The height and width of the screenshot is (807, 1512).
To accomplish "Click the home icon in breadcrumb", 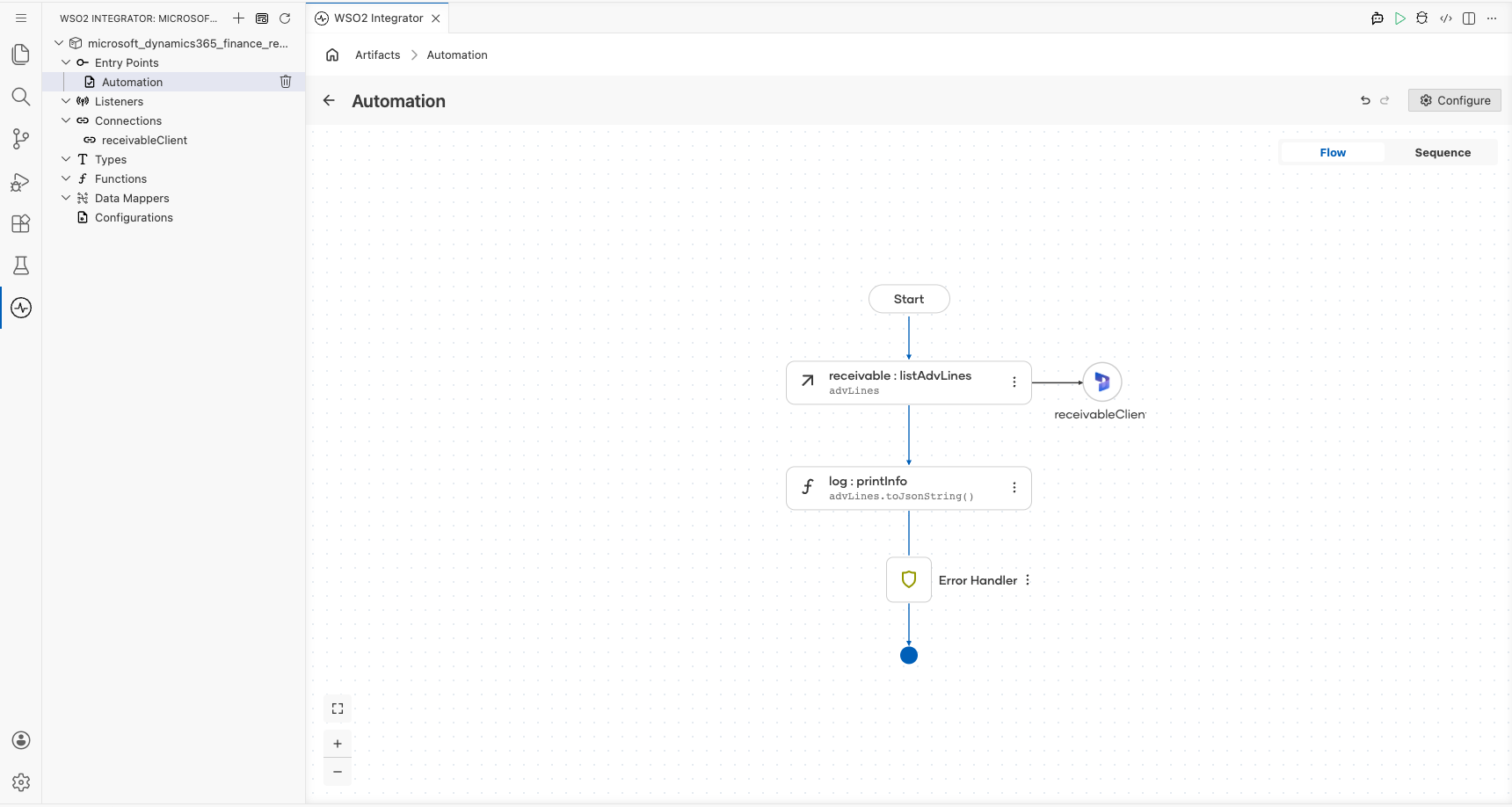I will click(x=332, y=55).
